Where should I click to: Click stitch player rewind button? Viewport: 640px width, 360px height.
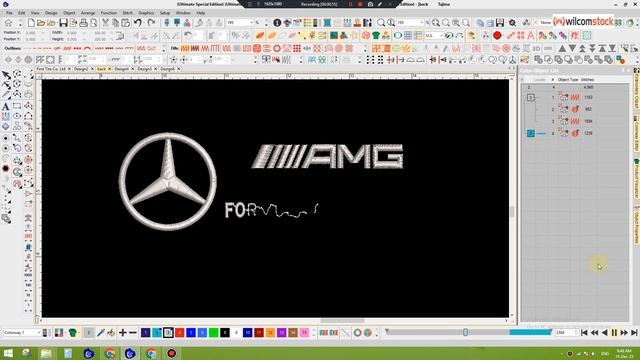(x=594, y=333)
